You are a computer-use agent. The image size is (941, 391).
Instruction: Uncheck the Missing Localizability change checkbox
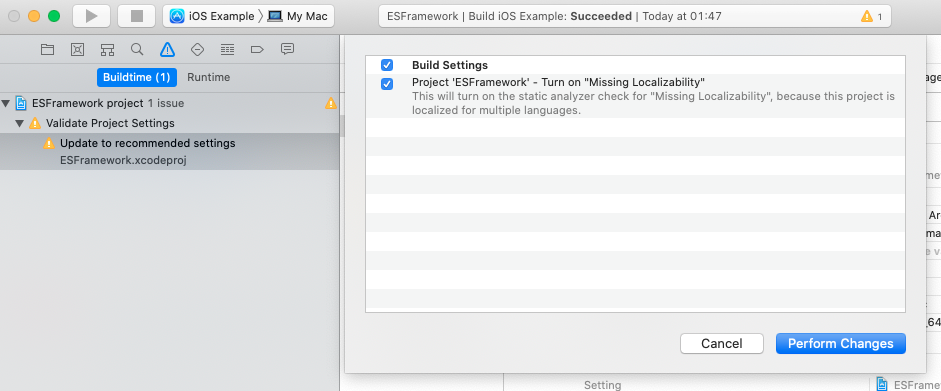pos(387,84)
